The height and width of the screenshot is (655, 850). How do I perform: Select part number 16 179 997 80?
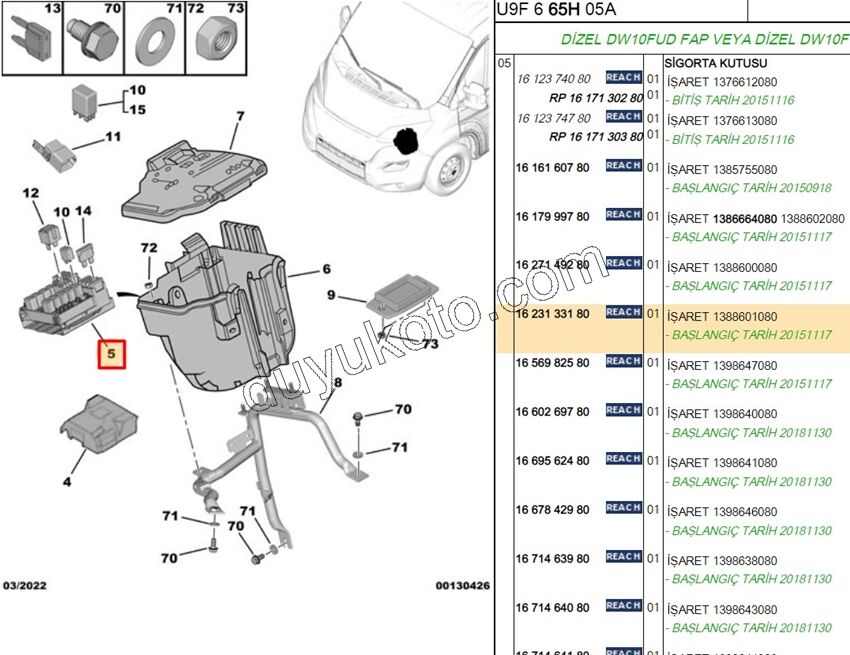click(x=551, y=214)
